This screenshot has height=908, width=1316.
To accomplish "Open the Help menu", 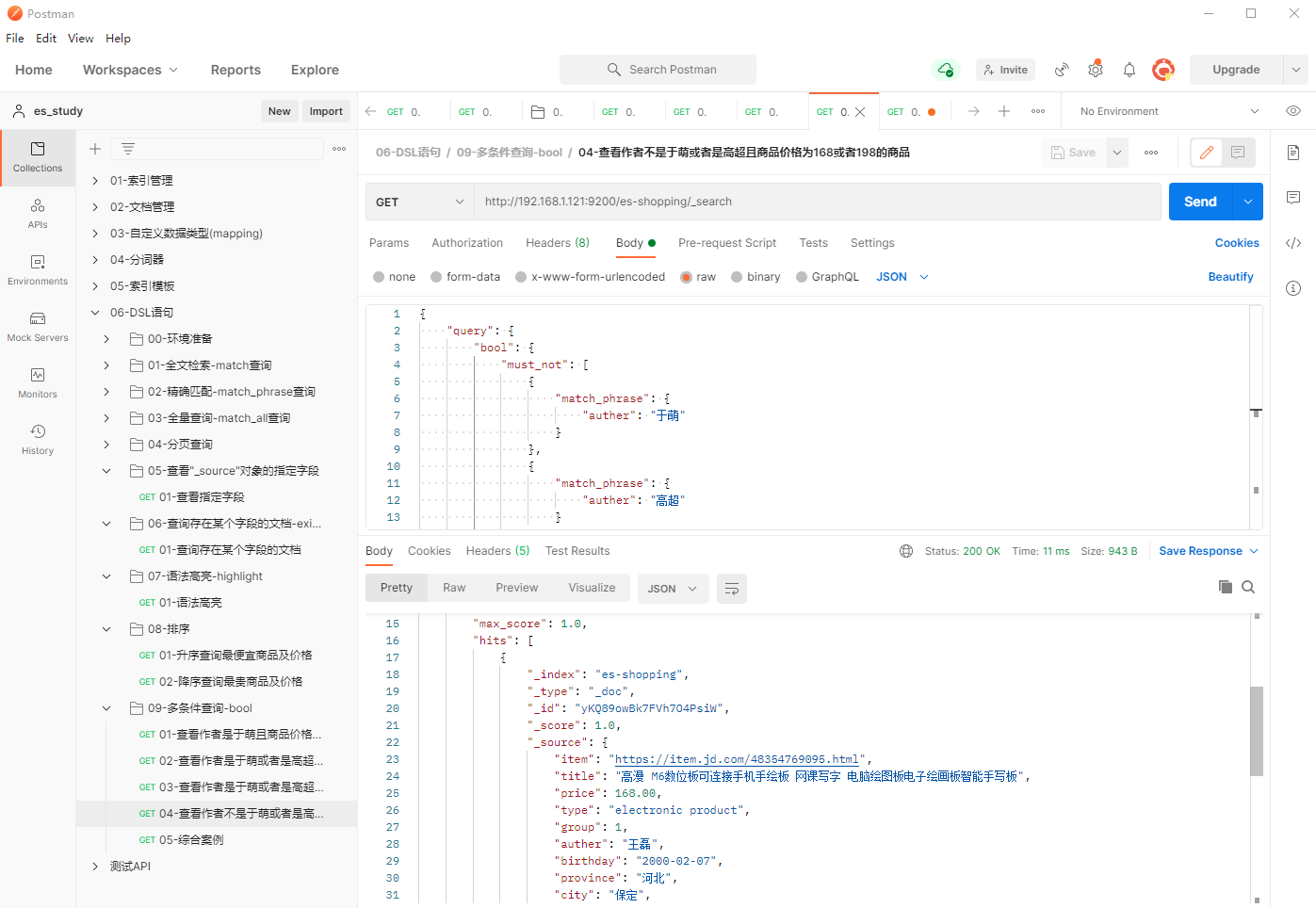I will 118,39.
